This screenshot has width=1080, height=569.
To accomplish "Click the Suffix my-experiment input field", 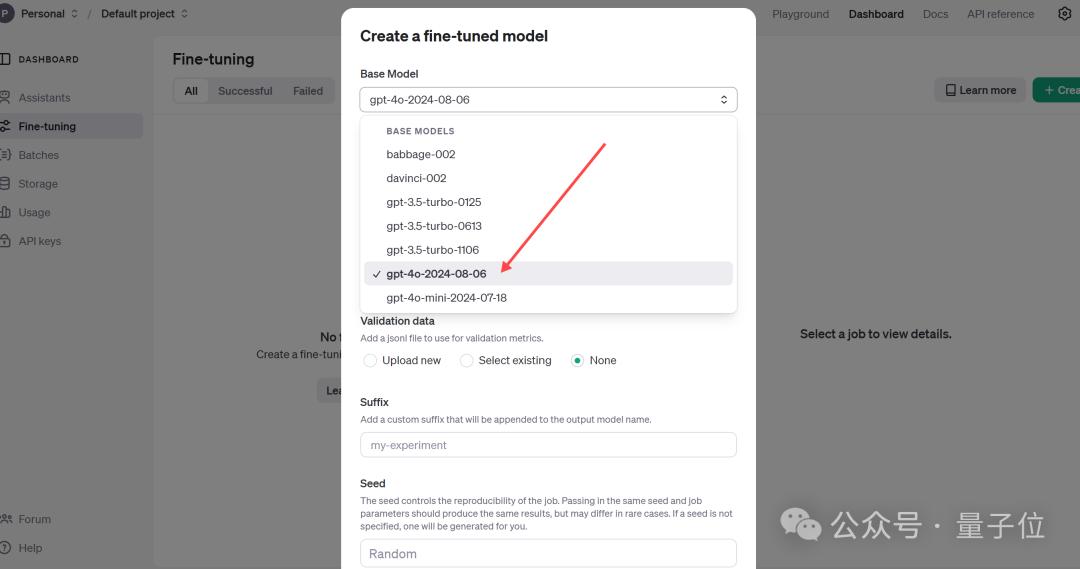I will 548,445.
